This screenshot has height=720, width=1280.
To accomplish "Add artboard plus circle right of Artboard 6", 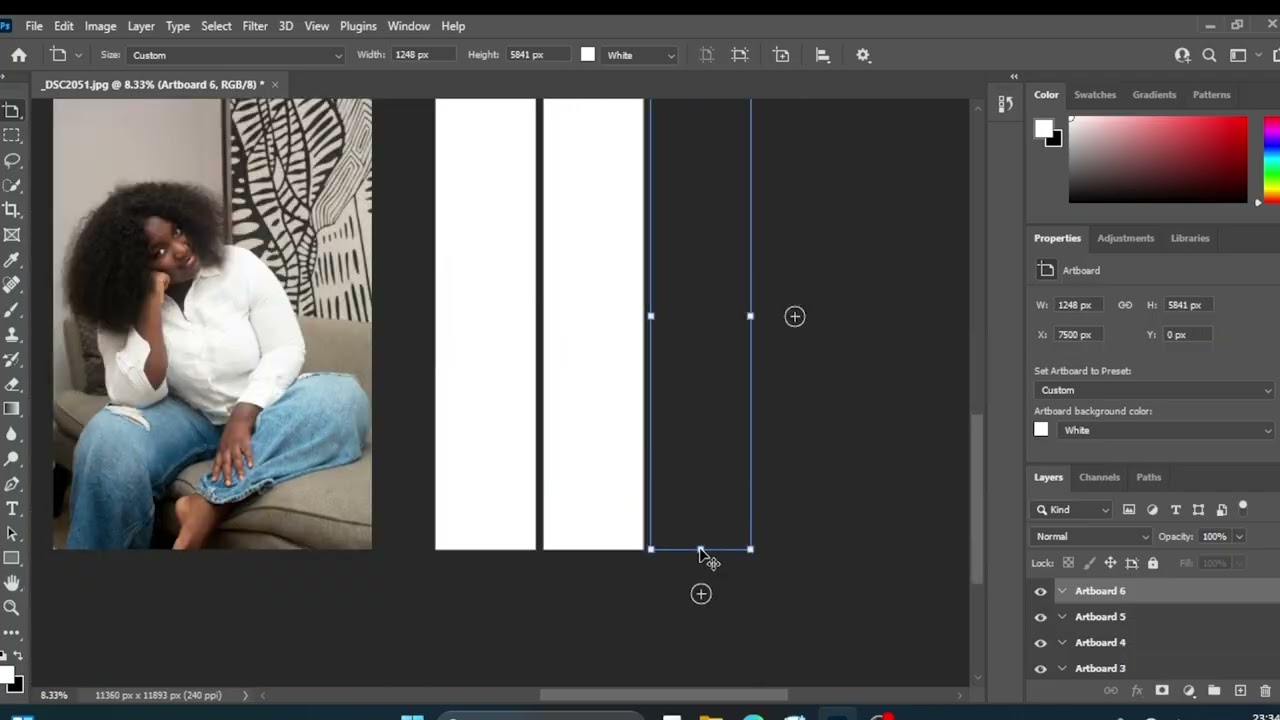I will [x=795, y=317].
